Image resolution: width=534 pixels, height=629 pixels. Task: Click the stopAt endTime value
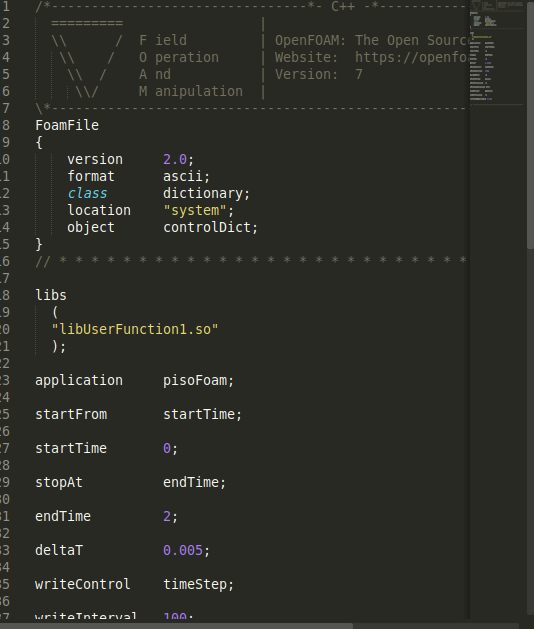[x=191, y=482]
